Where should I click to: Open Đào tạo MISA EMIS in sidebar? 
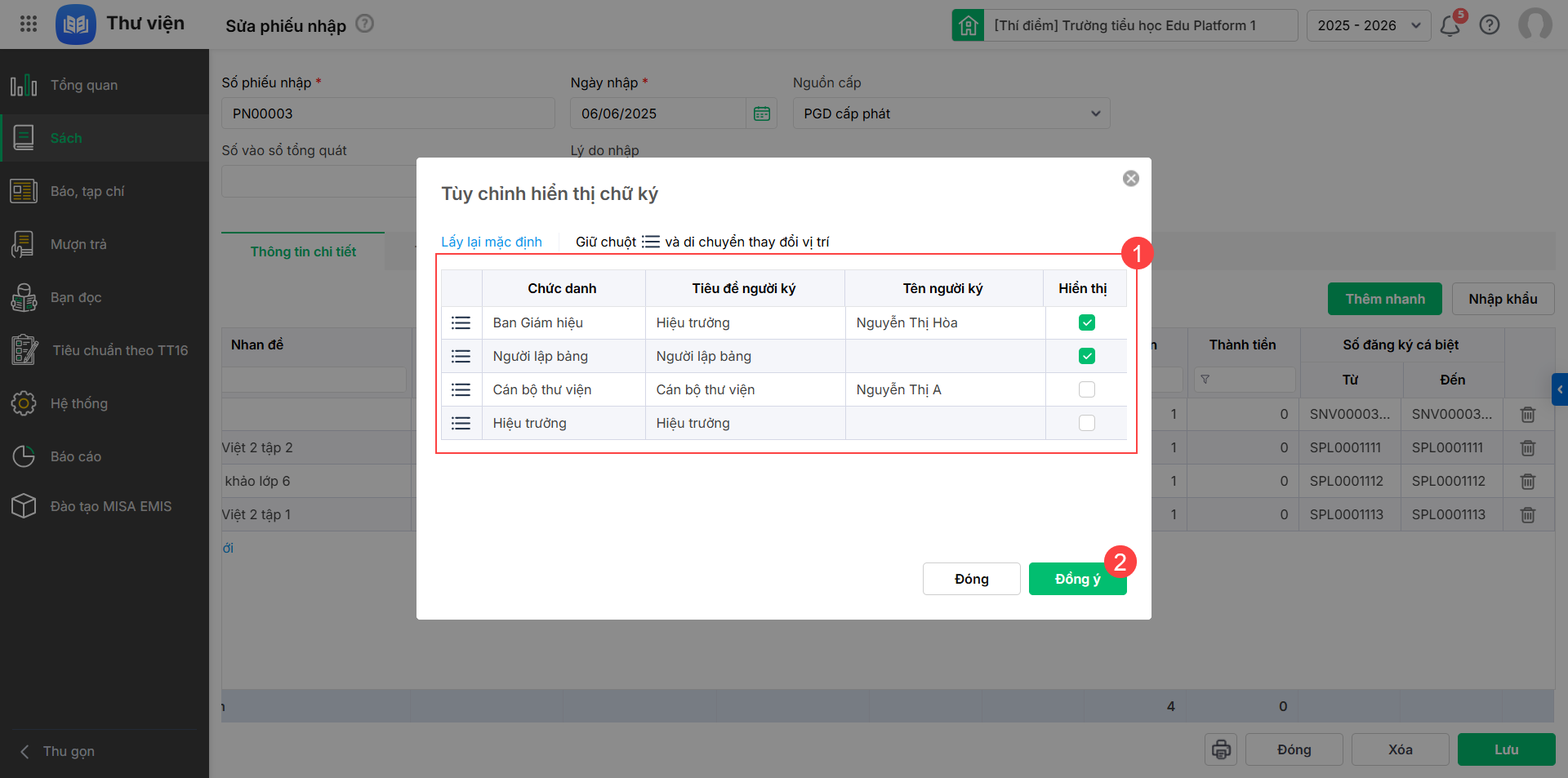point(105,506)
